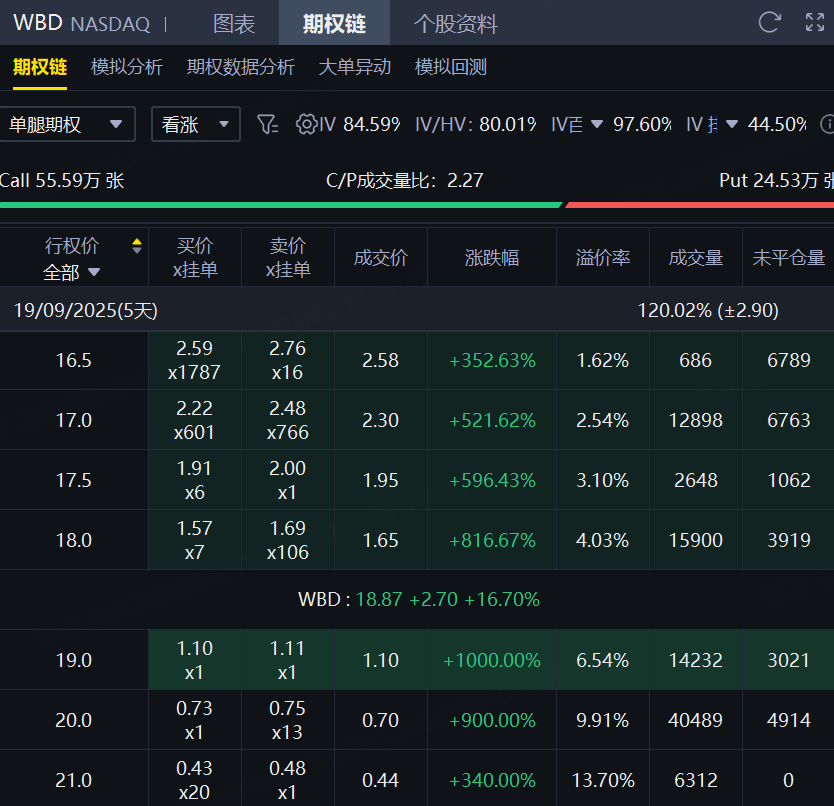Click the bid cell 1.57 x7
834x806 pixels.
195,540
